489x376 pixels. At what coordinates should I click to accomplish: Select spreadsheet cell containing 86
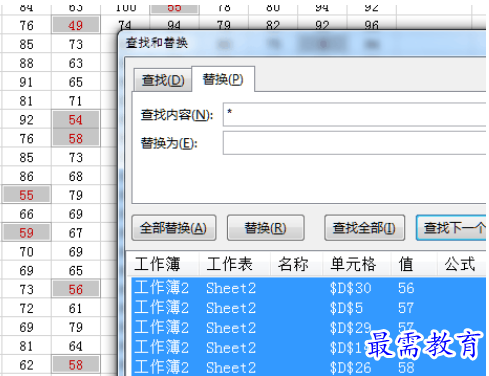(x=26, y=176)
